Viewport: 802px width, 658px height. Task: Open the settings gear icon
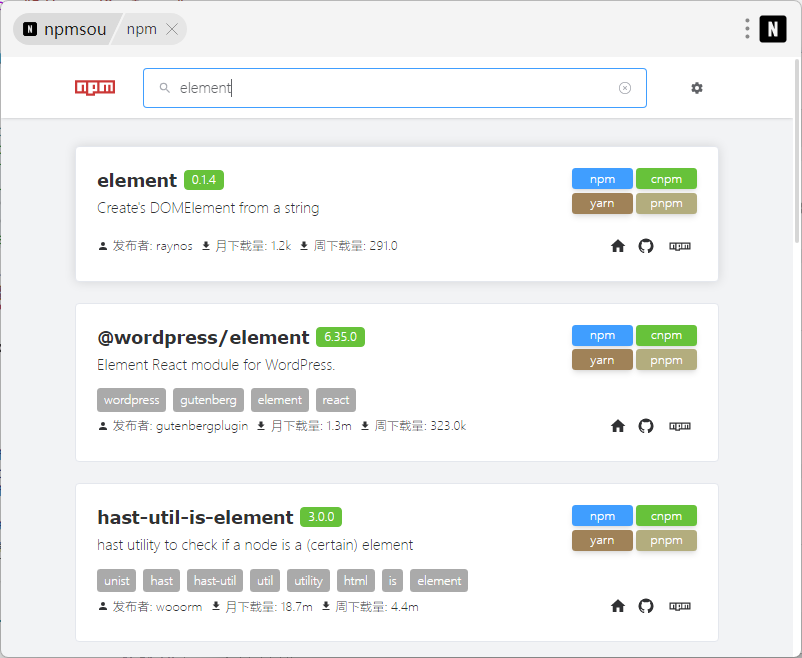[x=697, y=88]
